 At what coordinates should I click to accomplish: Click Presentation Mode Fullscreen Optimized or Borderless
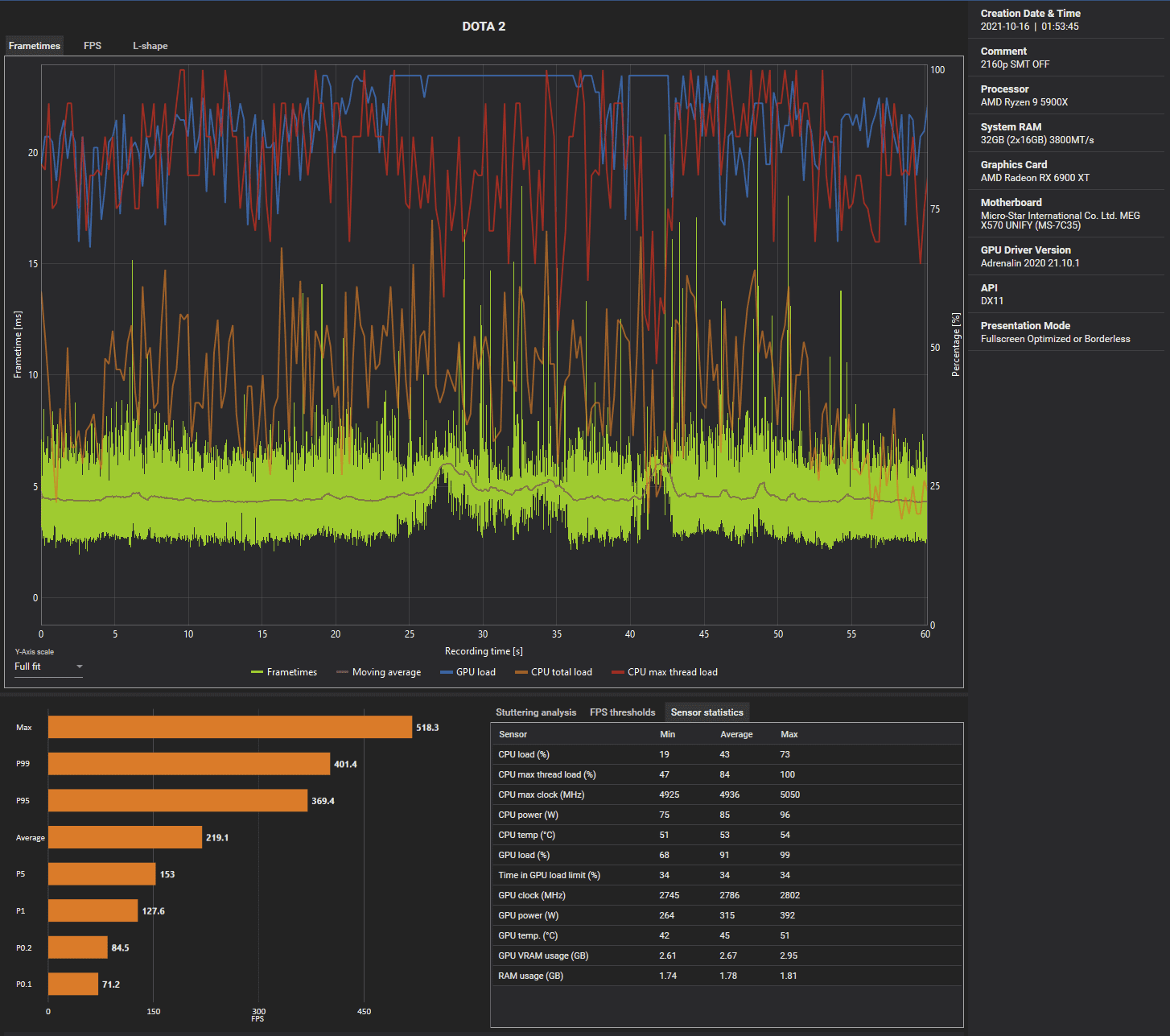point(1055,339)
